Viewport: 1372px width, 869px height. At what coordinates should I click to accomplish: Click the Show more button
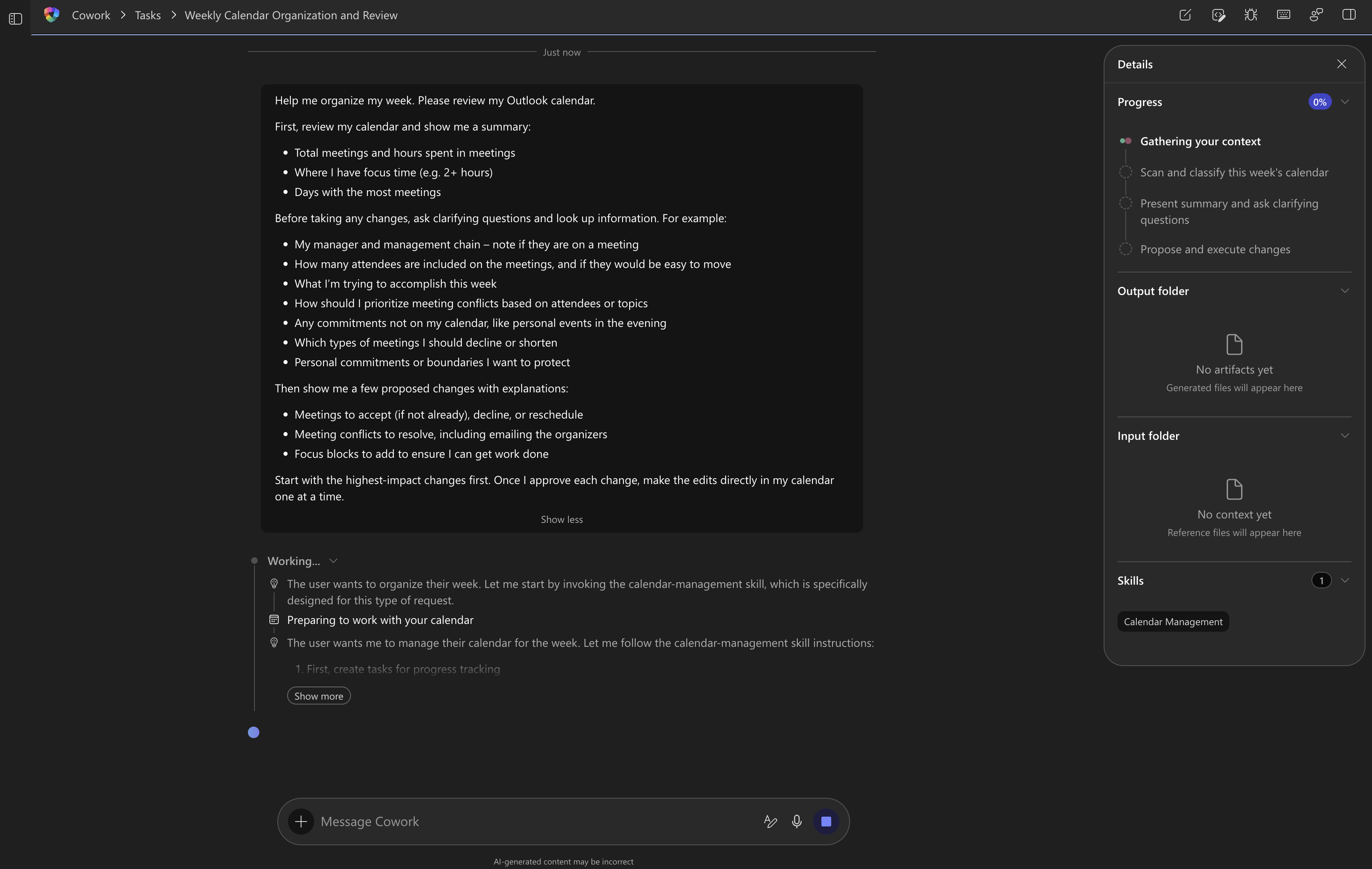coord(319,696)
